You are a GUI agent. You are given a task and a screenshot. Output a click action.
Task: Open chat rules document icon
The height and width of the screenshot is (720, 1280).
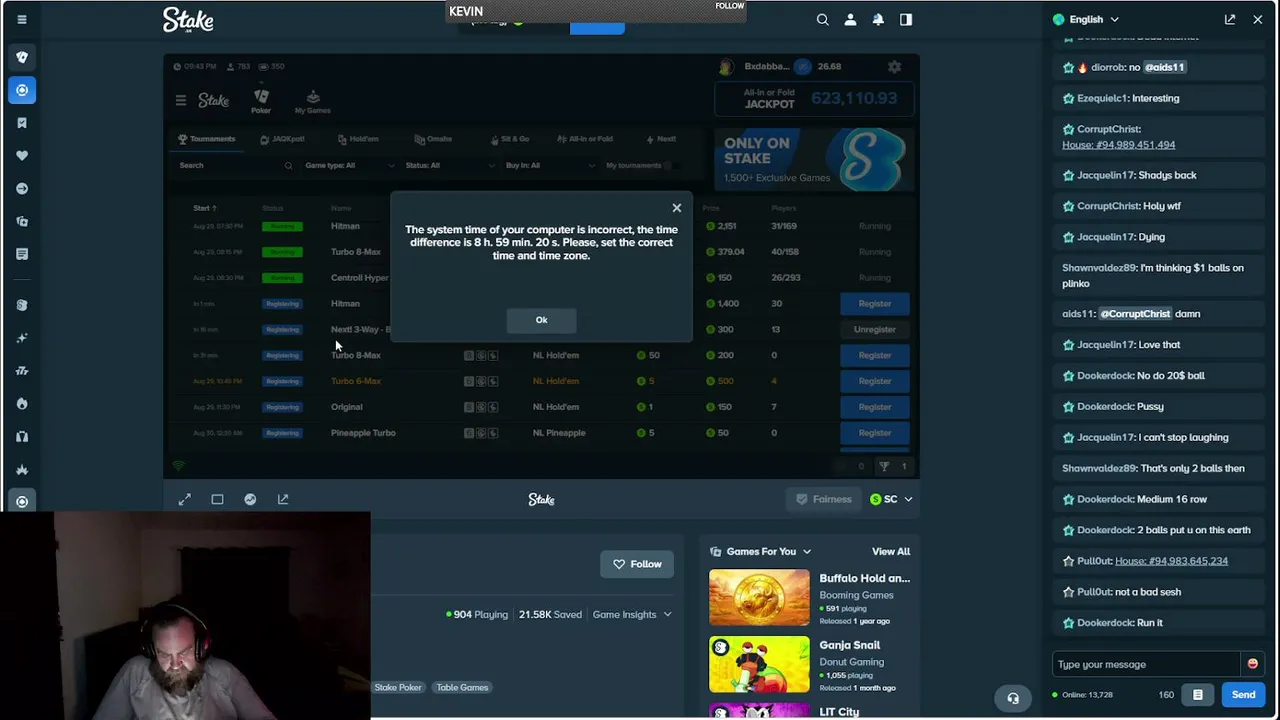point(1198,695)
